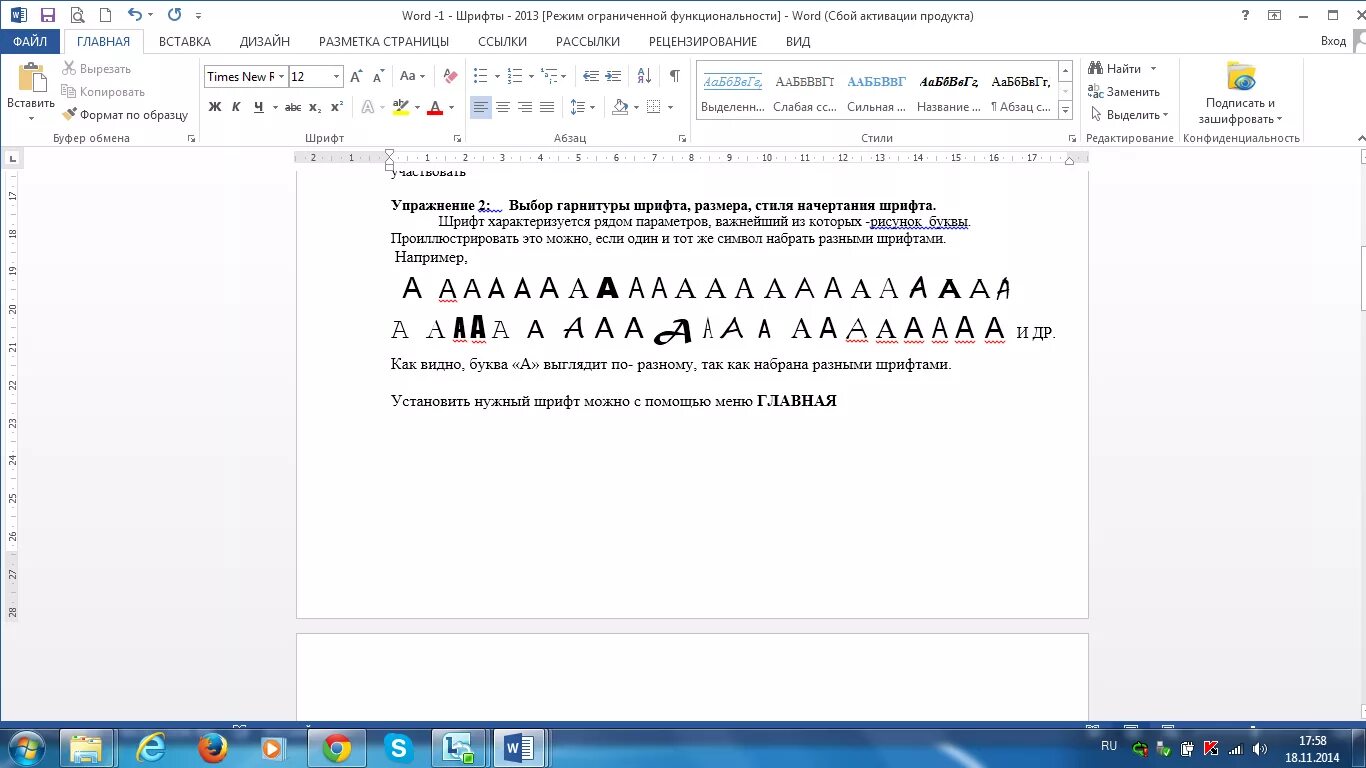Open the font size dropdown
Image resolution: width=1366 pixels, height=768 pixels.
(336, 76)
